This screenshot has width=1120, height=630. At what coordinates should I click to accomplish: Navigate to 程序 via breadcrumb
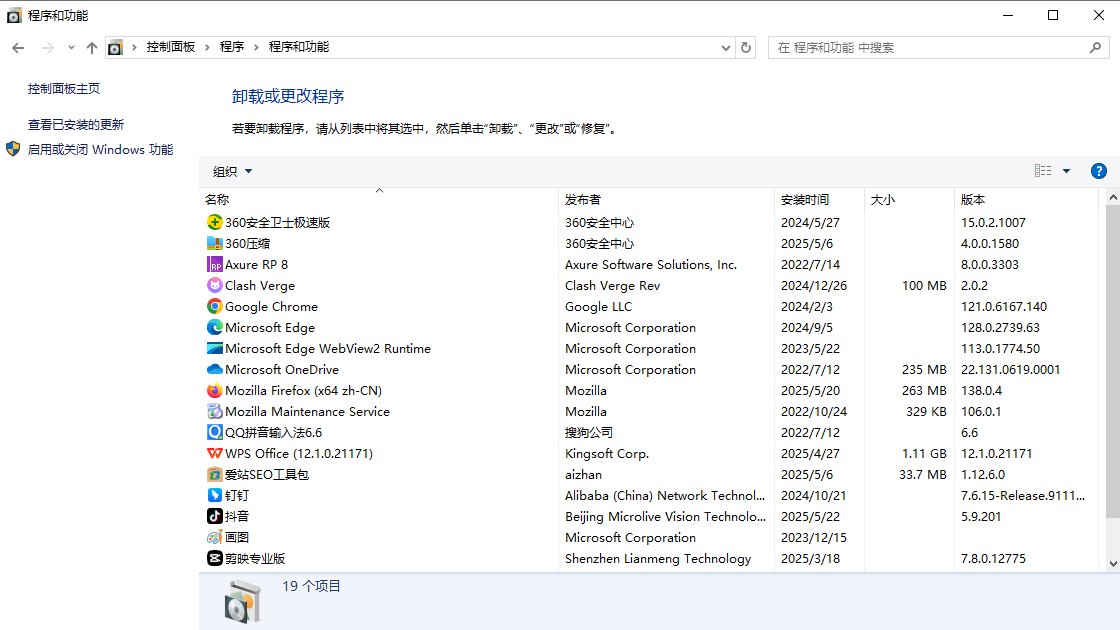233,46
